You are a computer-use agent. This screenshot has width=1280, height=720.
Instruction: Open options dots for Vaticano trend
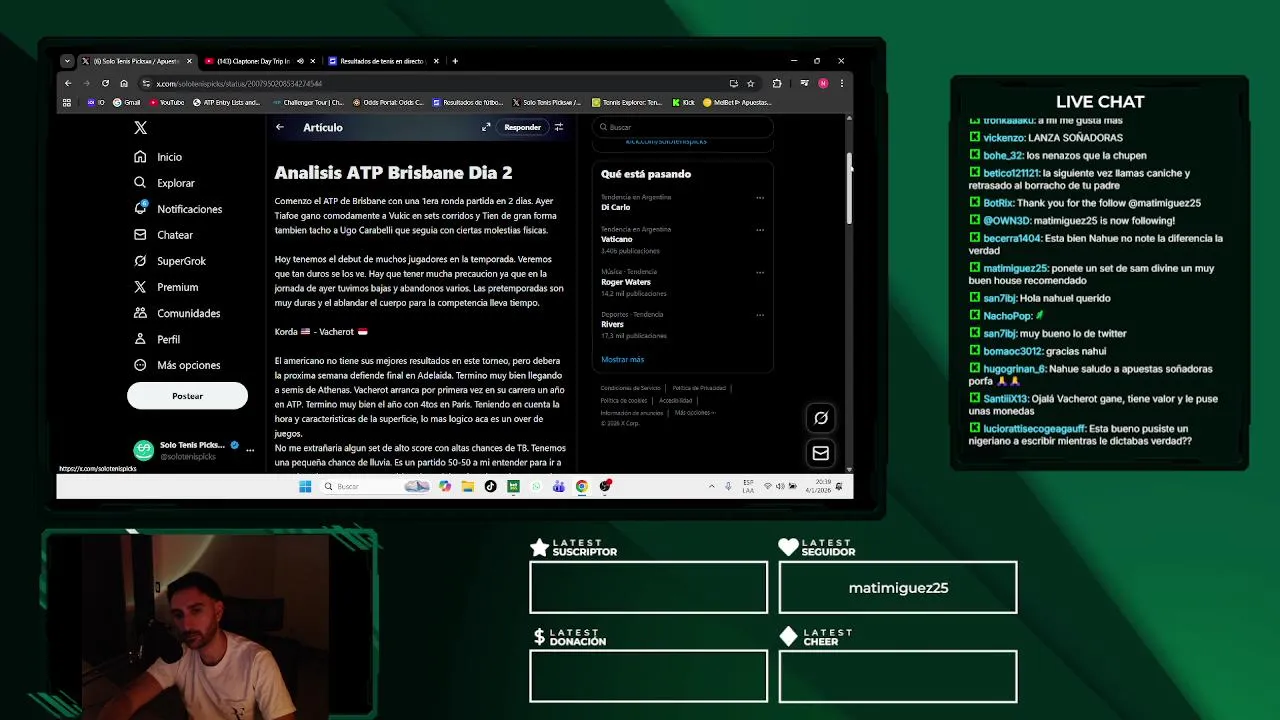[760, 230]
